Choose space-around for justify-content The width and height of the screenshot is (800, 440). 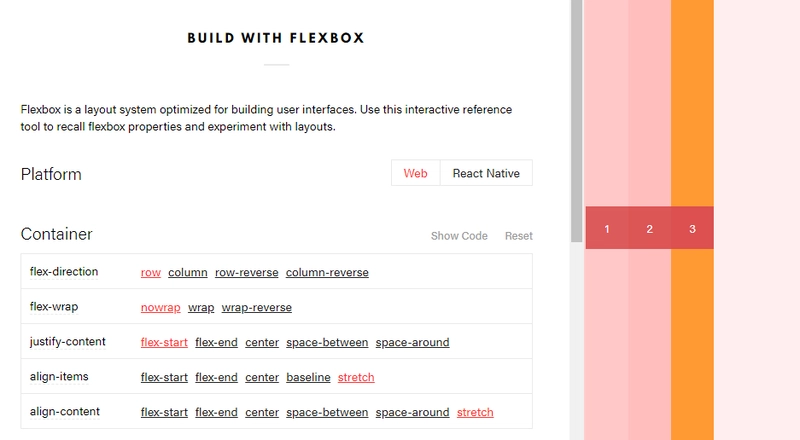tap(412, 343)
